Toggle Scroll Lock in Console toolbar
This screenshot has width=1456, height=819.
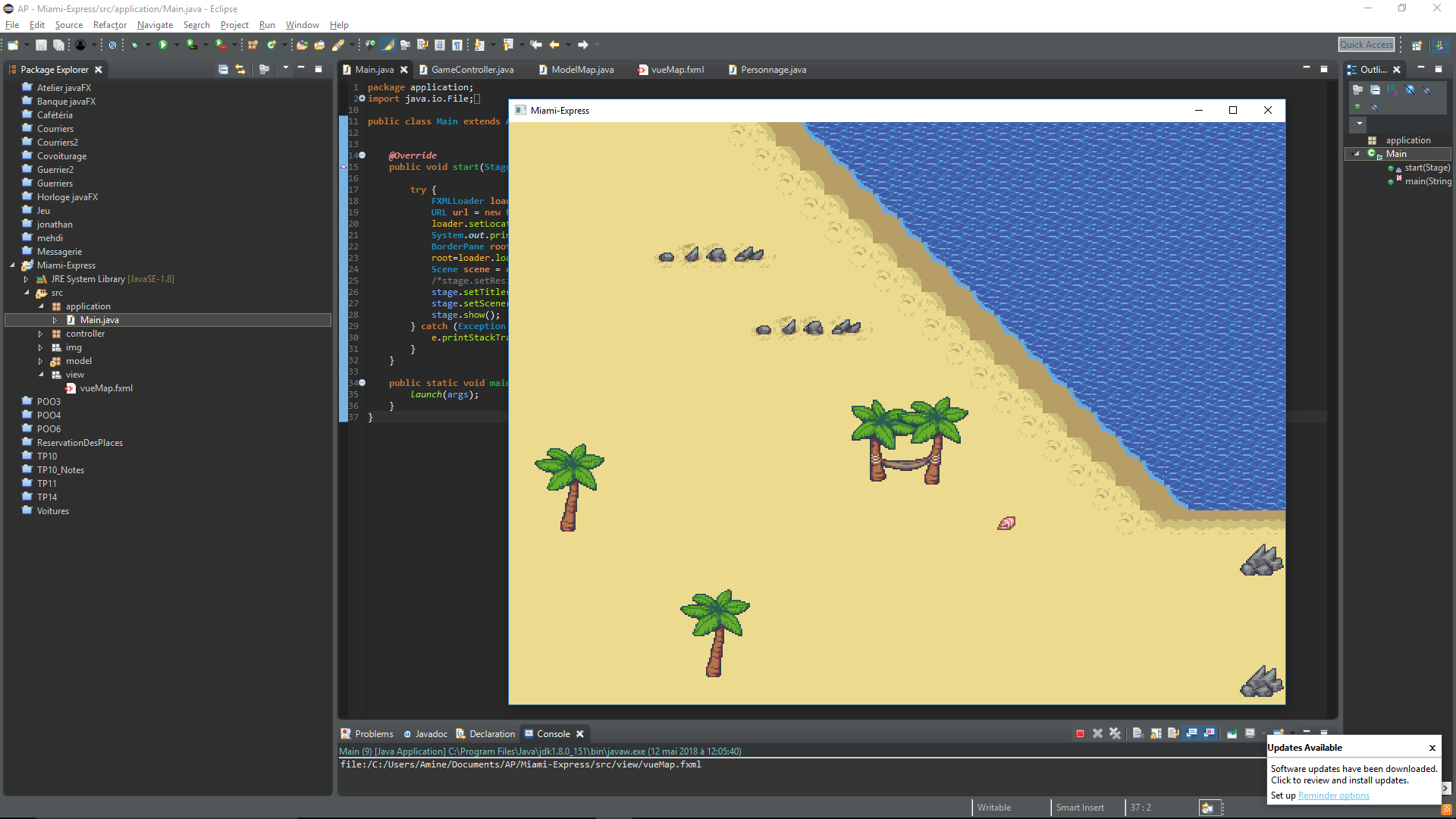tap(1156, 733)
